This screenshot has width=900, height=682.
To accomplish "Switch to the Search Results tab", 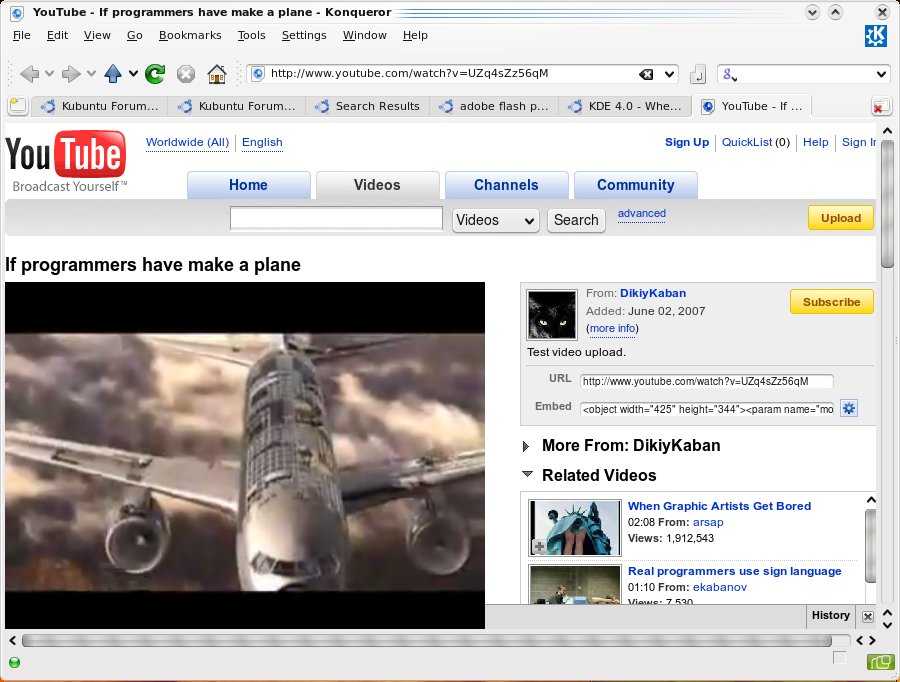I will 377,106.
